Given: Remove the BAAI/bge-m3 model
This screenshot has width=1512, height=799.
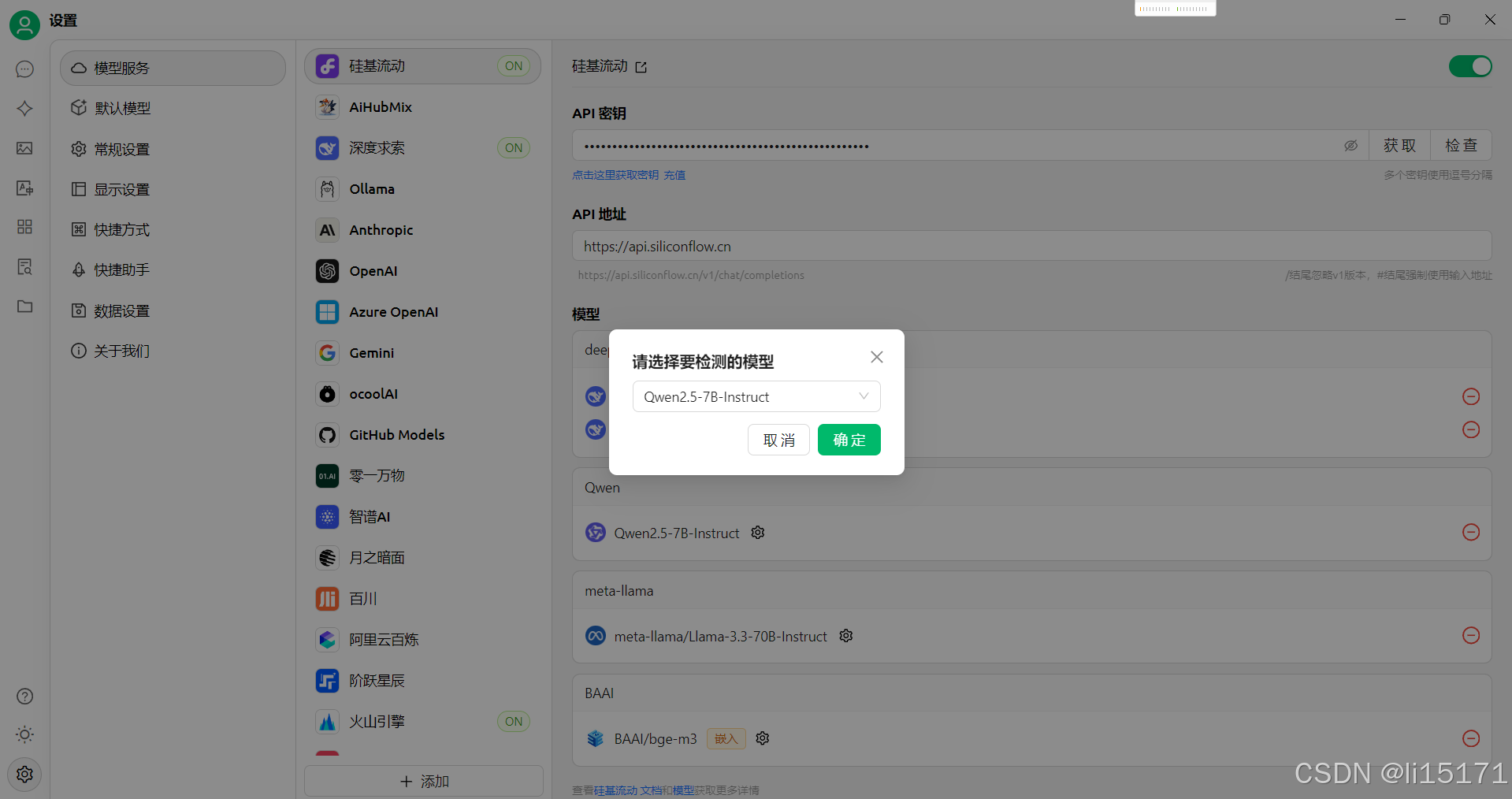Looking at the screenshot, I should [1471, 738].
